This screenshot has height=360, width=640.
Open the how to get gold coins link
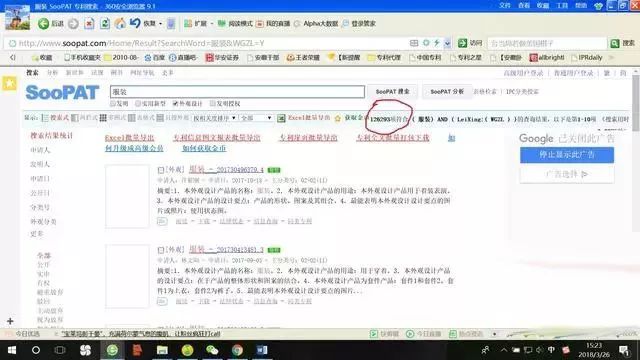(x=204, y=148)
